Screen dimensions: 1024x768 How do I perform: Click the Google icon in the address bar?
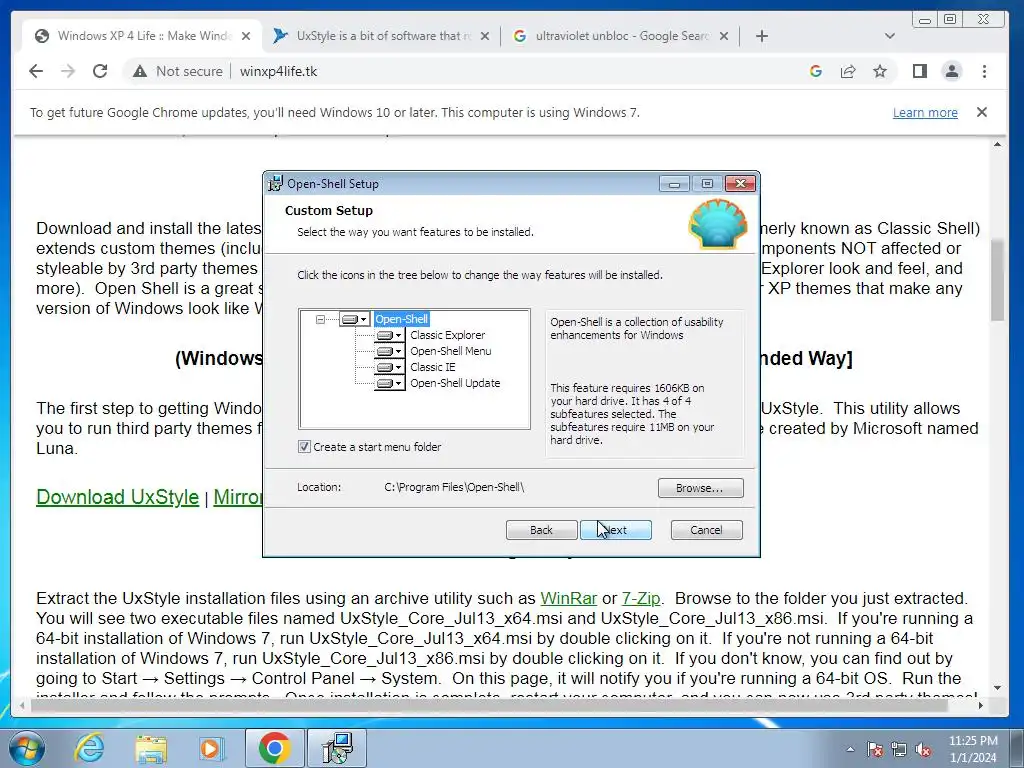[816, 71]
